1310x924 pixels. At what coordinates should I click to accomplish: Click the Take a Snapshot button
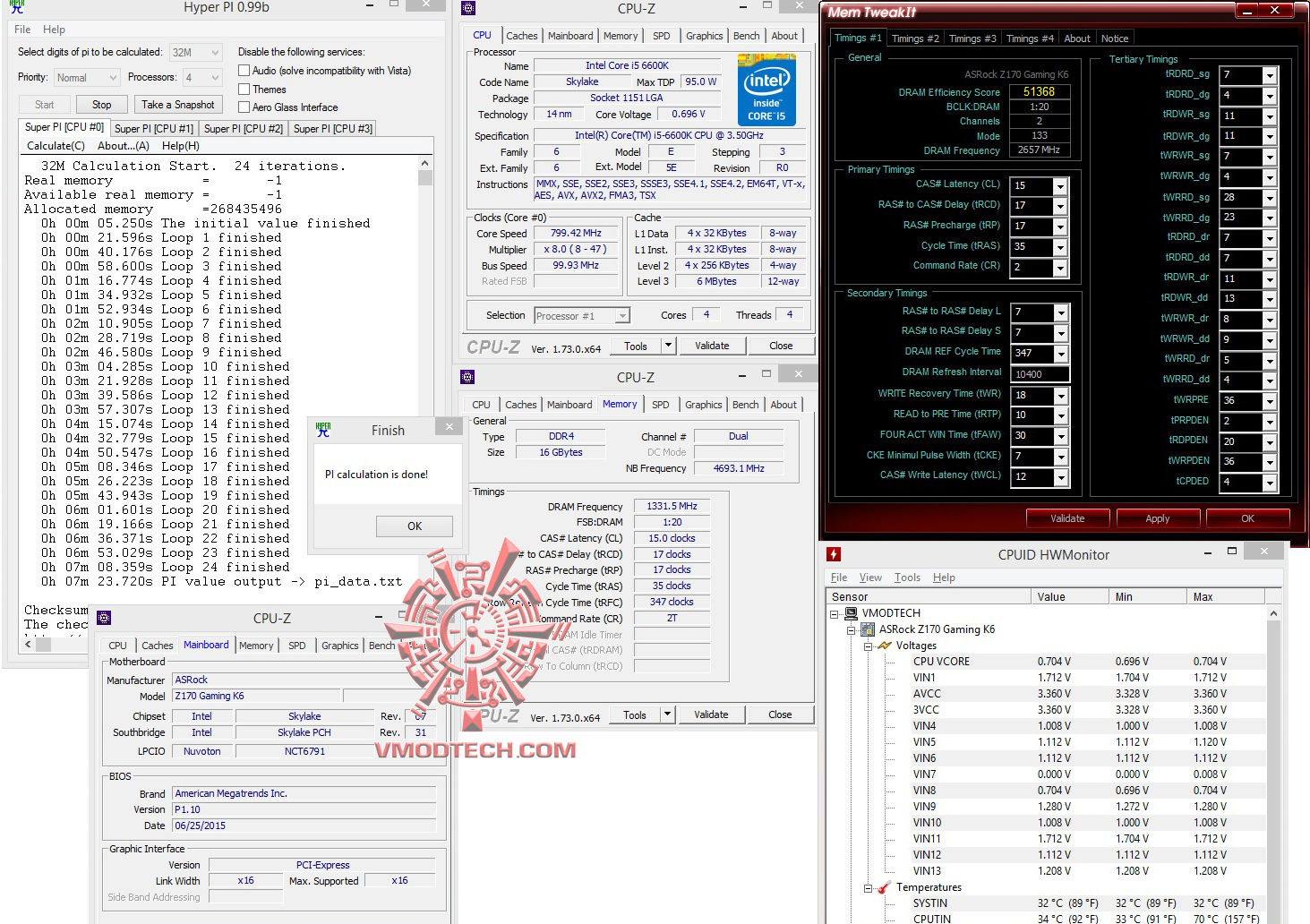tap(178, 105)
